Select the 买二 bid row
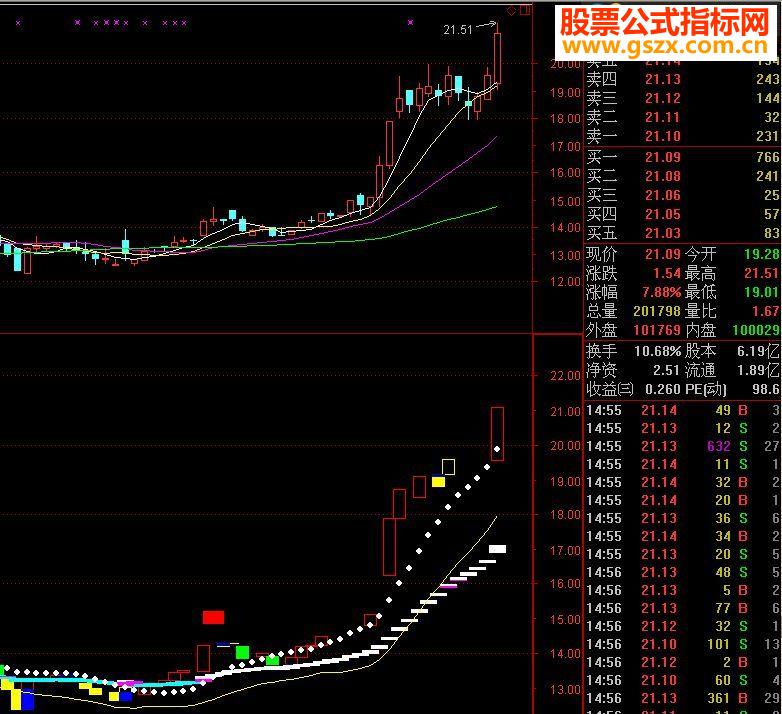This screenshot has width=782, height=714. point(683,176)
